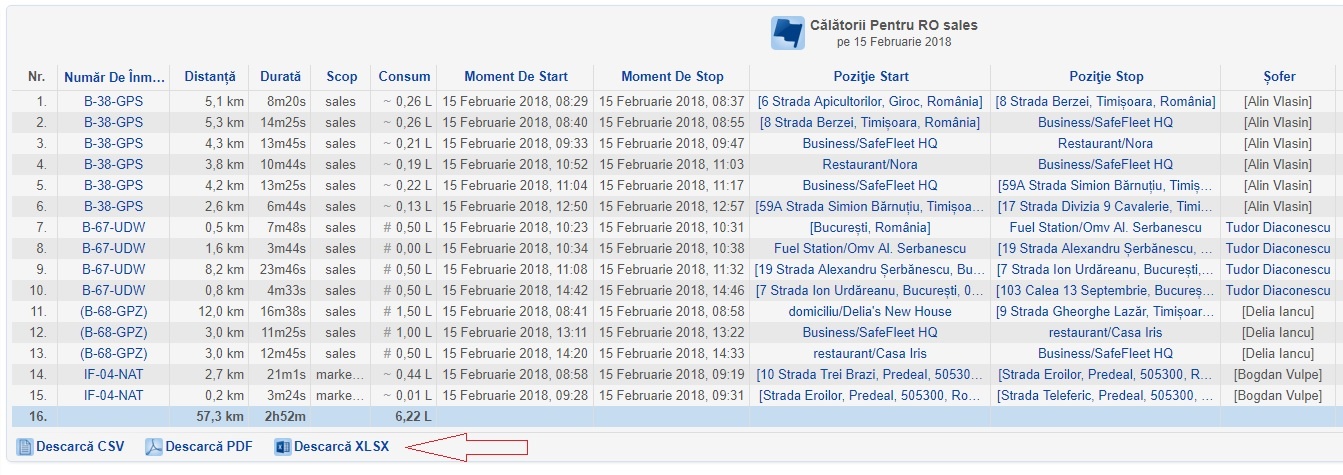Sort by Poziție Start header

coord(871,77)
